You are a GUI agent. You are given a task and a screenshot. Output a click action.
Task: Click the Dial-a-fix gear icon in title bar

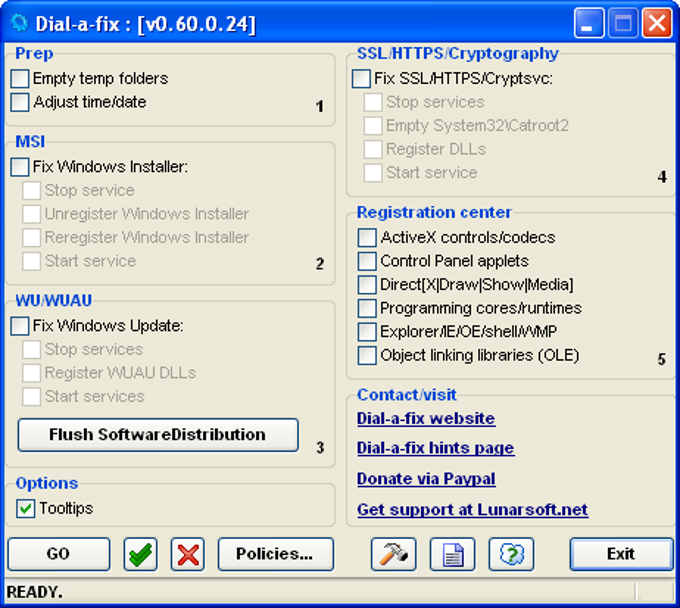coord(20,23)
